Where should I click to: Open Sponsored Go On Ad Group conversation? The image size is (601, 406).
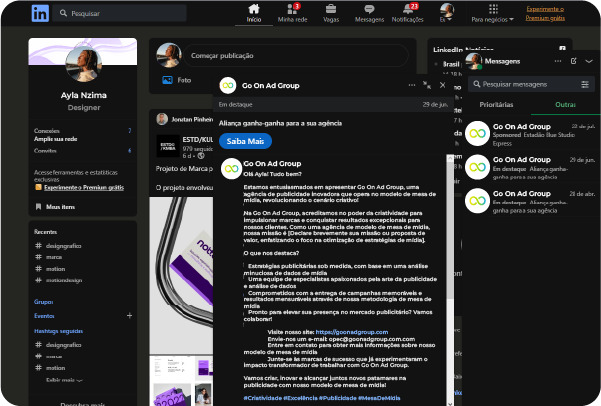[530, 132]
